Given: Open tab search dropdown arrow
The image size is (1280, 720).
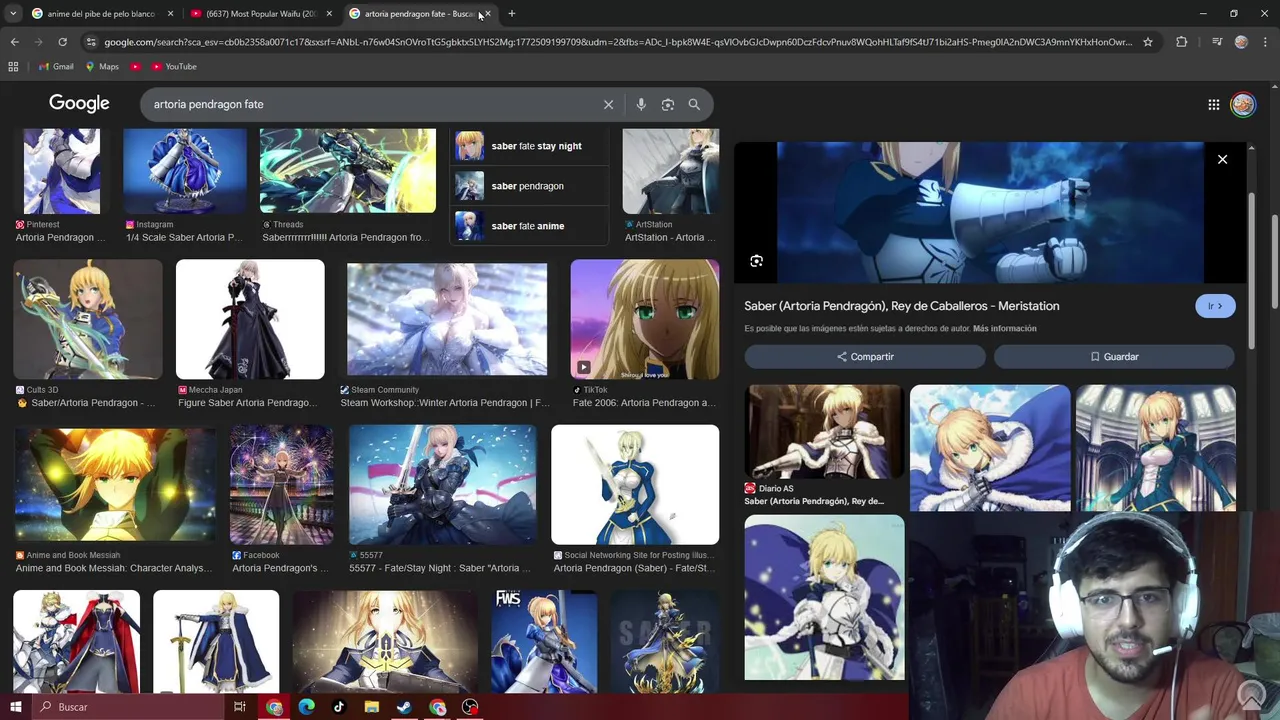Looking at the screenshot, I should point(13,13).
